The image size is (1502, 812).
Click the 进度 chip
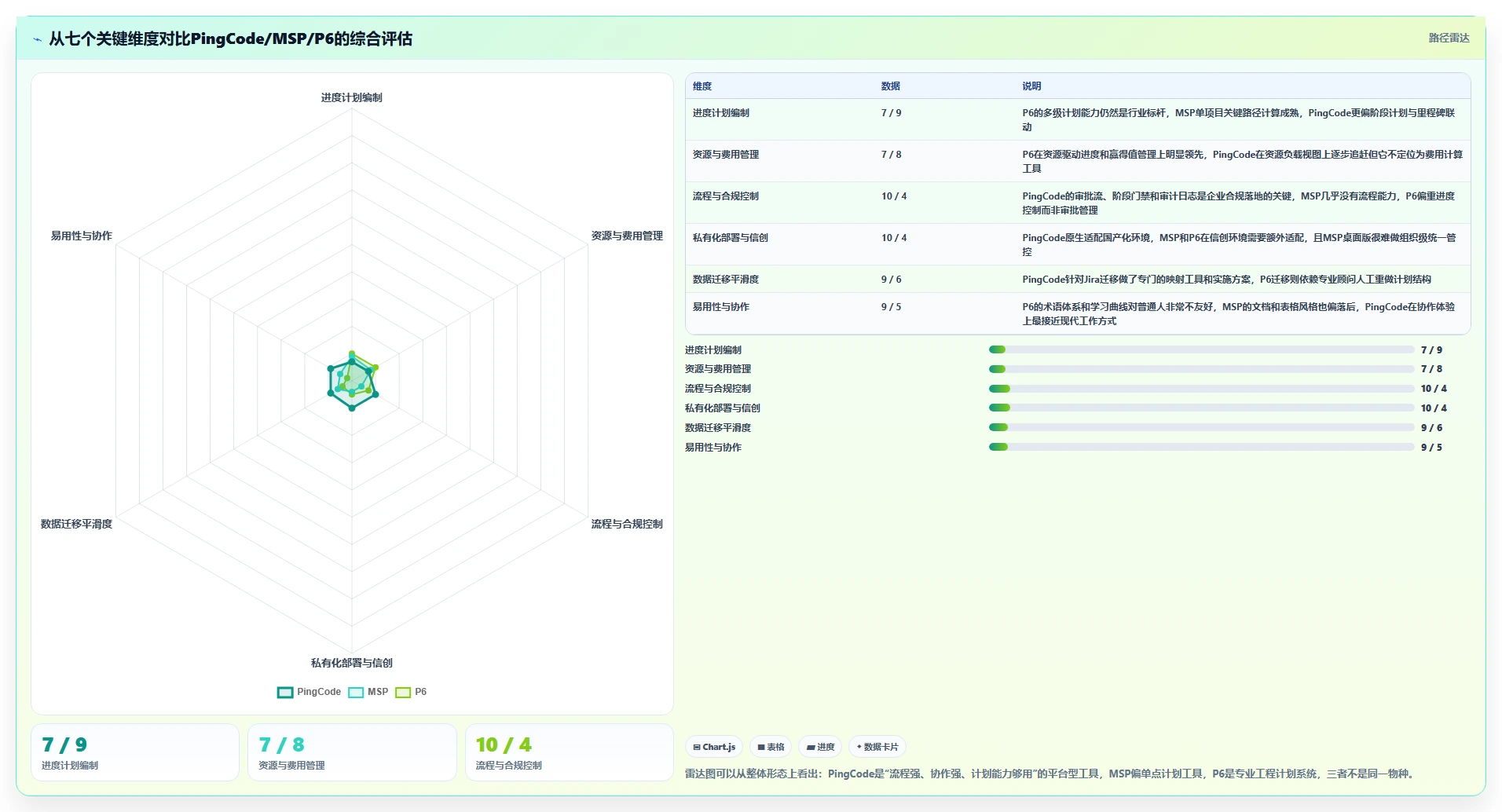tap(820, 747)
